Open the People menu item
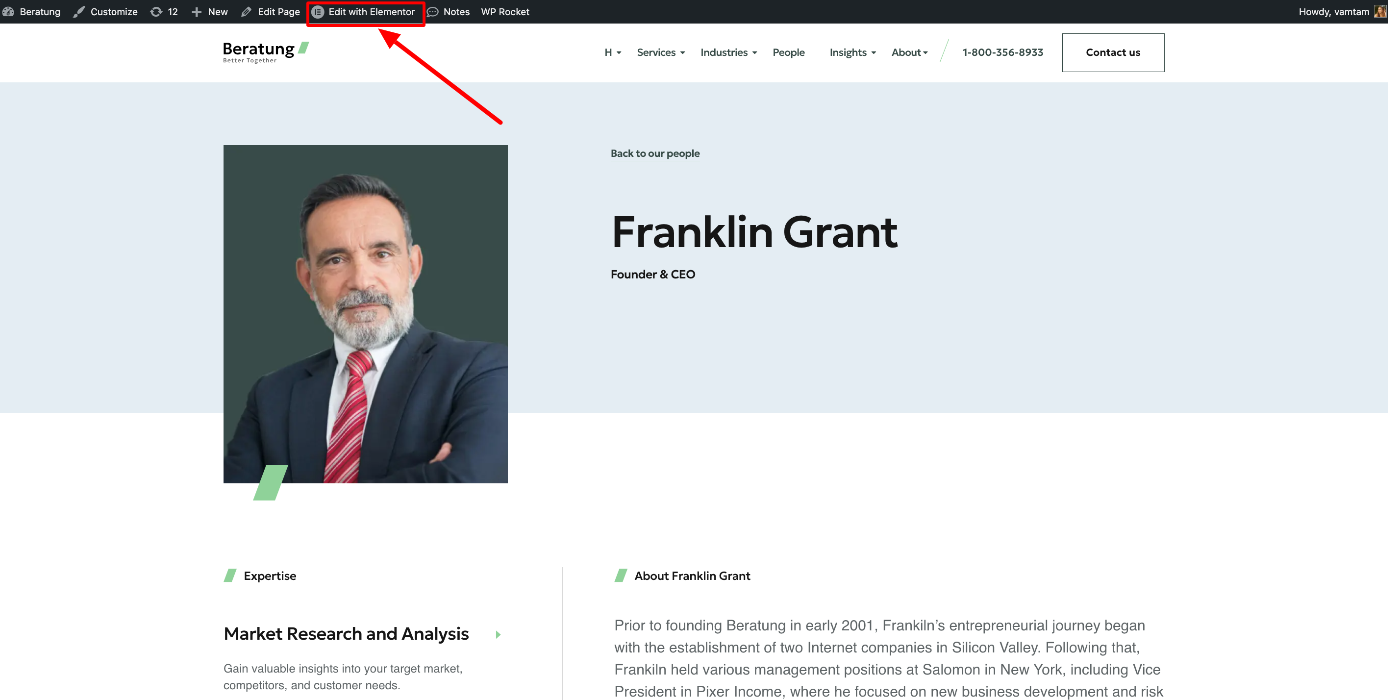The image size is (1388, 700). [x=788, y=53]
